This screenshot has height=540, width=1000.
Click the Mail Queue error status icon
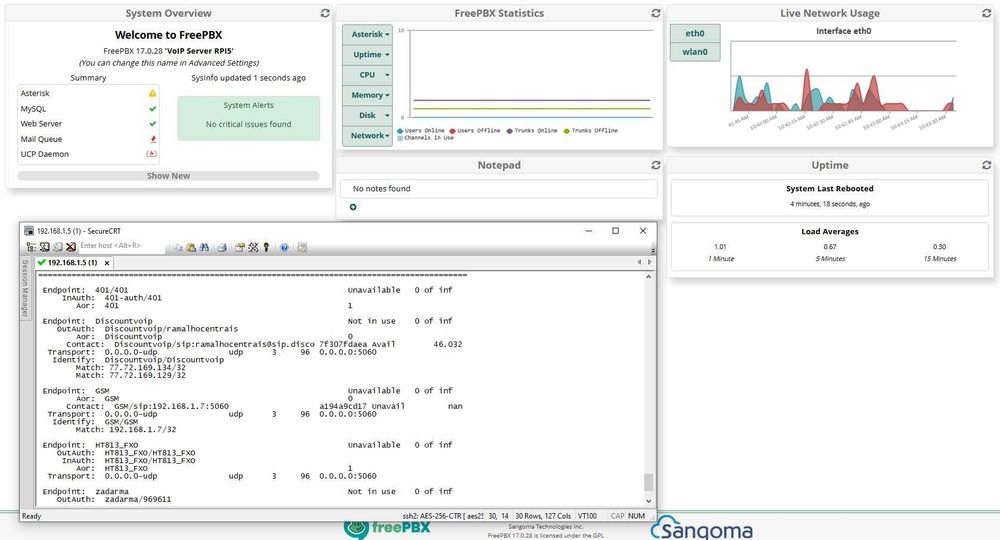tap(152, 139)
